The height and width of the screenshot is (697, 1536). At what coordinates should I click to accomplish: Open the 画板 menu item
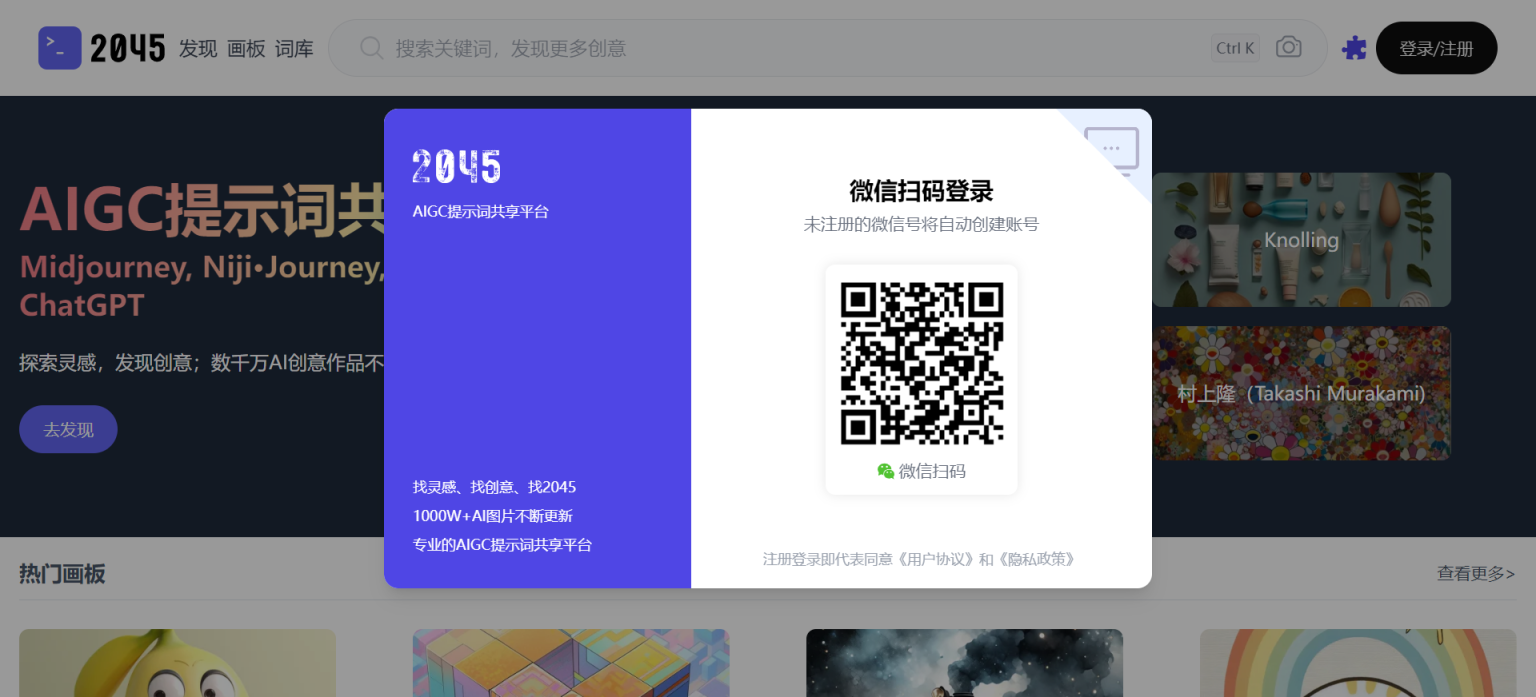click(245, 48)
